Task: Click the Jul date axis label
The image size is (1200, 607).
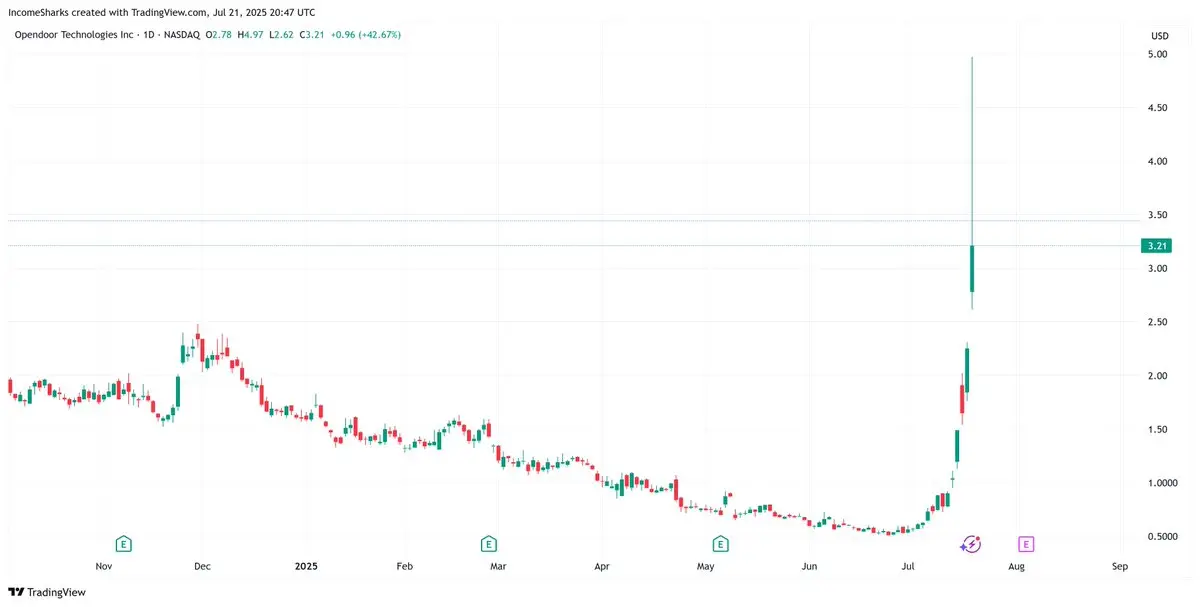Action: click(x=908, y=566)
